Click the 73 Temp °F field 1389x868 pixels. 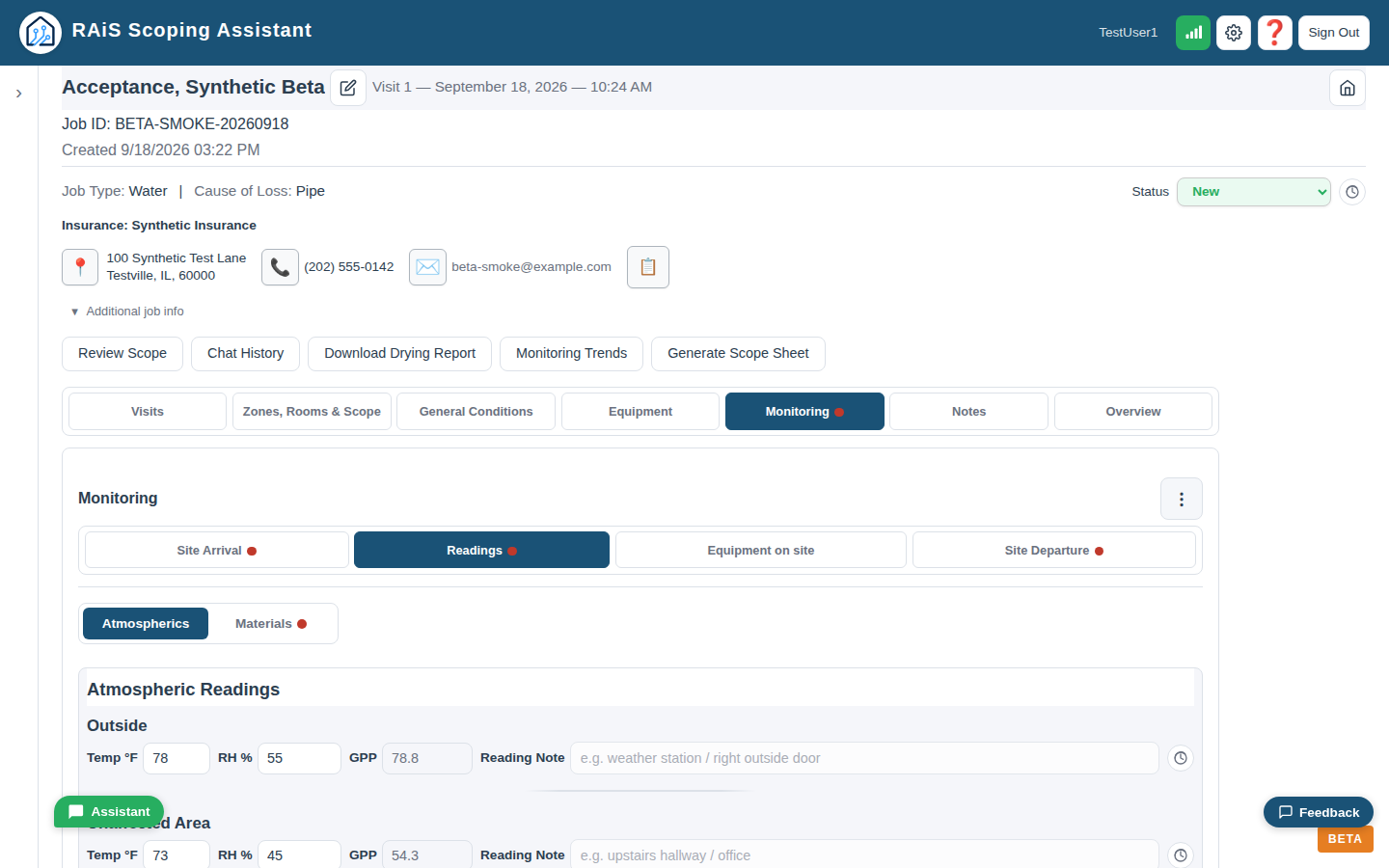click(177, 855)
